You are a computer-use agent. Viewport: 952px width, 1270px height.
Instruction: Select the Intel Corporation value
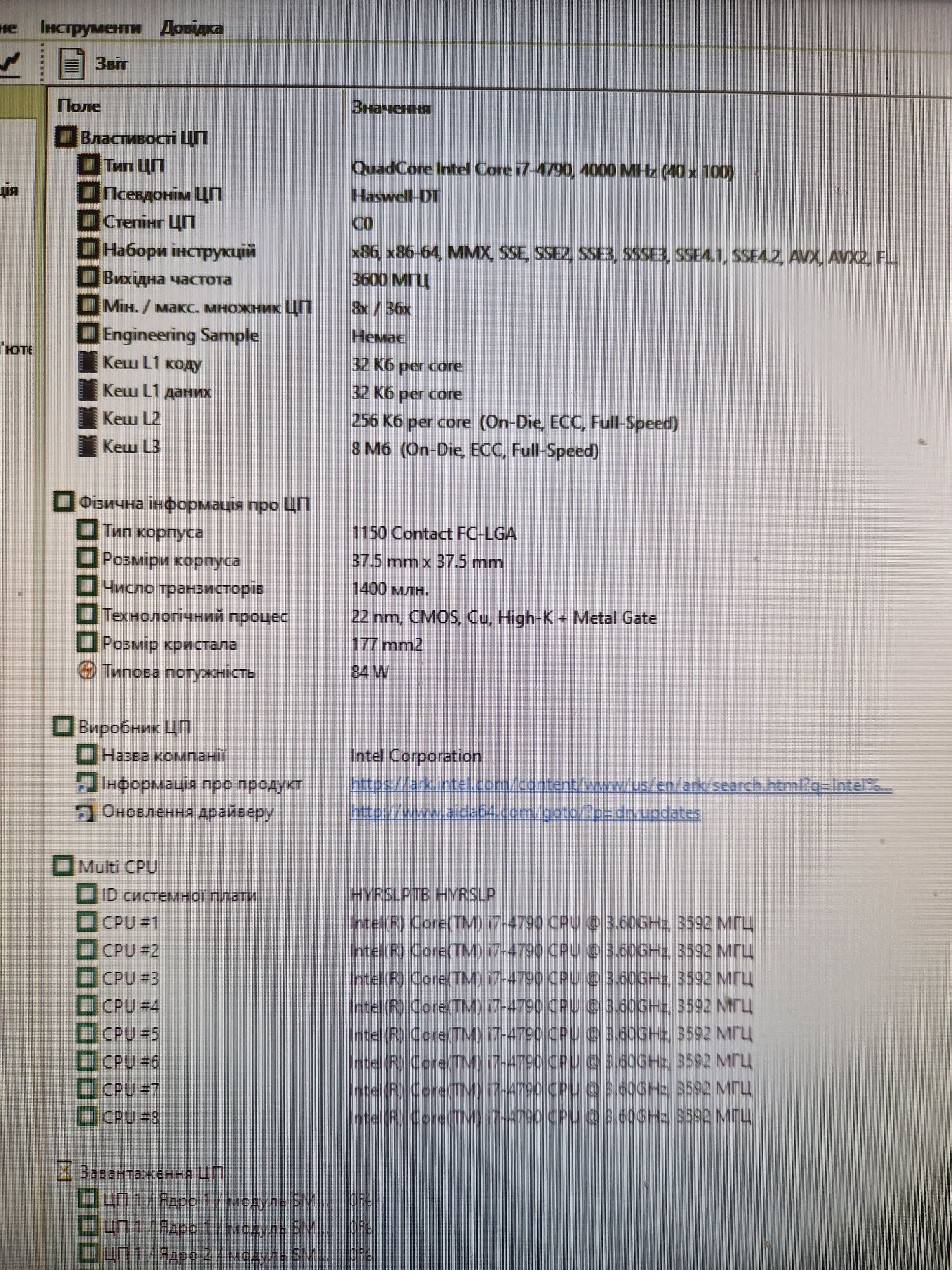click(x=416, y=756)
